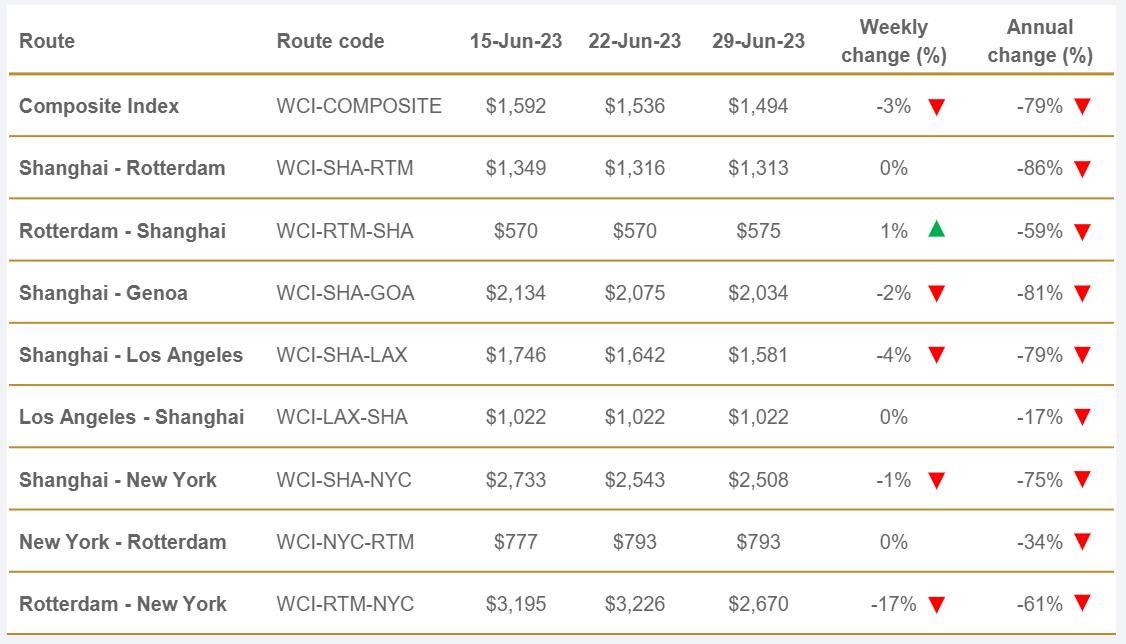This screenshot has width=1126, height=644.
Task: Click red weekly arrow for Shanghai - Los Angeles
Action: [936, 356]
